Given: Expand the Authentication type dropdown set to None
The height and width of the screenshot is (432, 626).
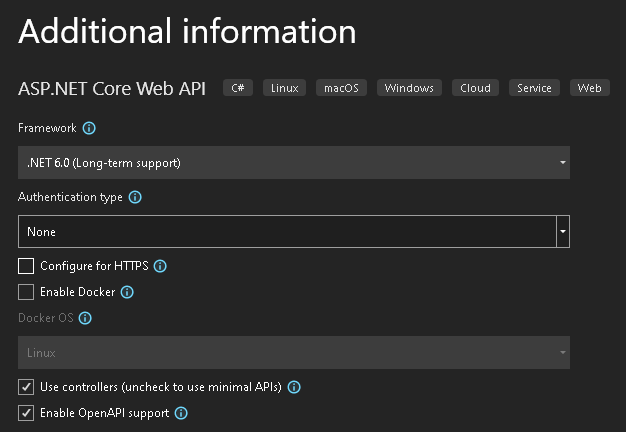Looking at the screenshot, I should tap(293, 231).
